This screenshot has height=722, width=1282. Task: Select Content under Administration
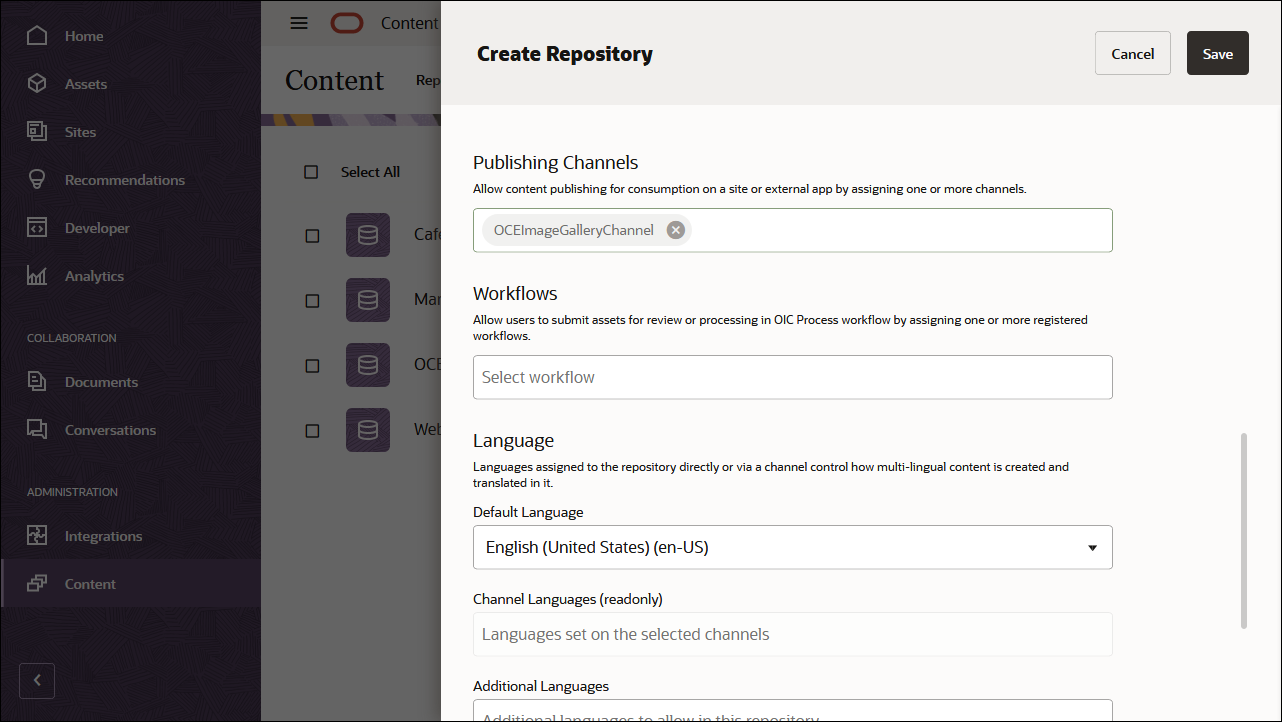pyautogui.click(x=90, y=583)
